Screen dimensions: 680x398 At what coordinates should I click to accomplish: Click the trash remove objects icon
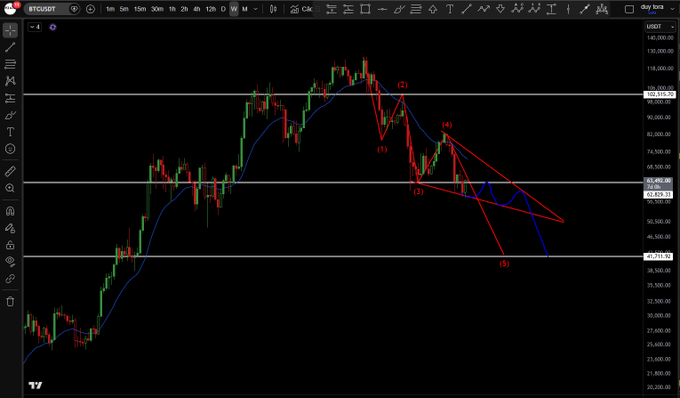coord(10,301)
